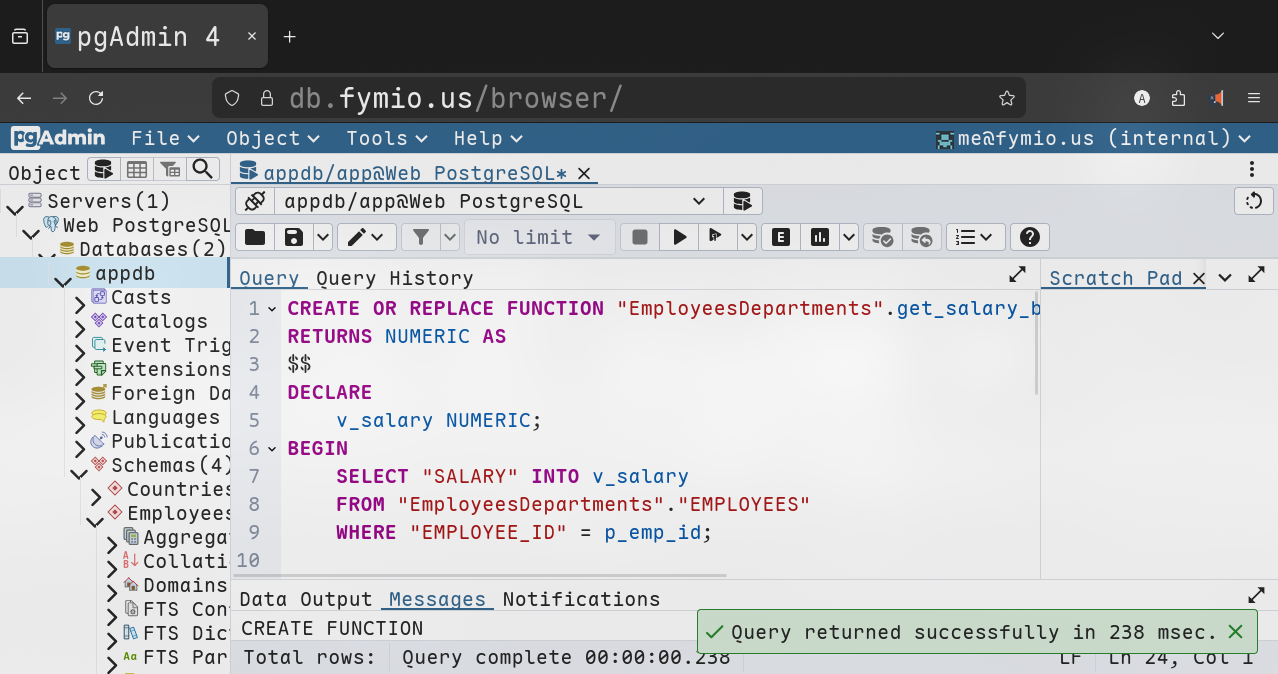Click the Open File folder icon
The width and height of the screenshot is (1278, 674).
(255, 237)
